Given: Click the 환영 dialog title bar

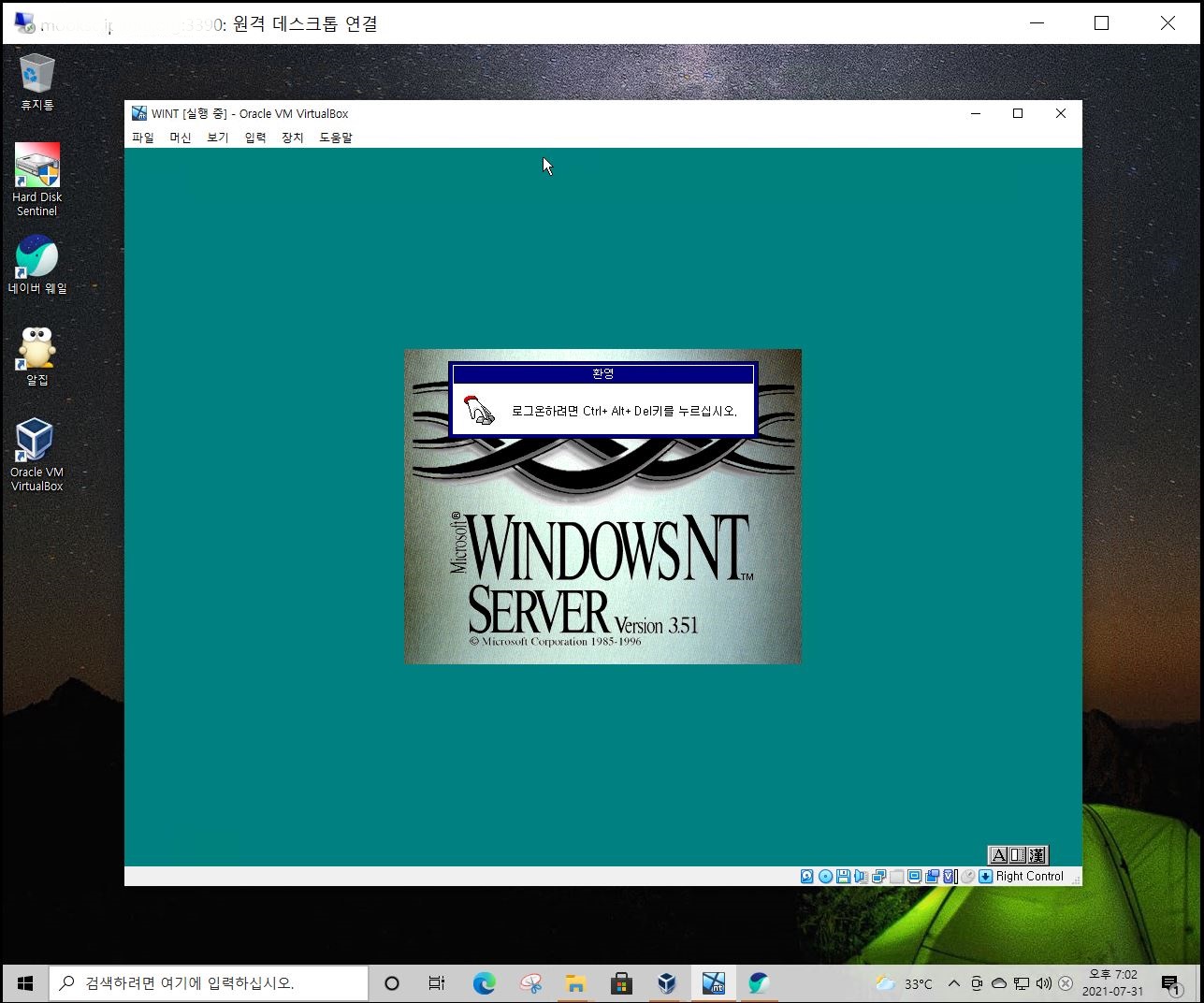Looking at the screenshot, I should click(602, 374).
